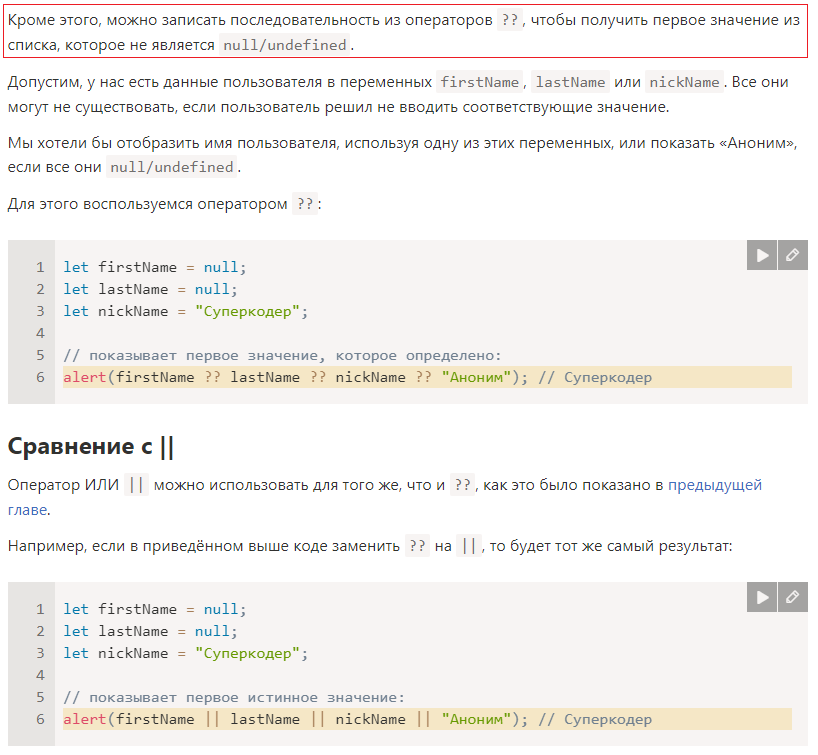This screenshot has width=818, height=755.
Task: Click line number 6 in the first code block
Action: point(40,377)
